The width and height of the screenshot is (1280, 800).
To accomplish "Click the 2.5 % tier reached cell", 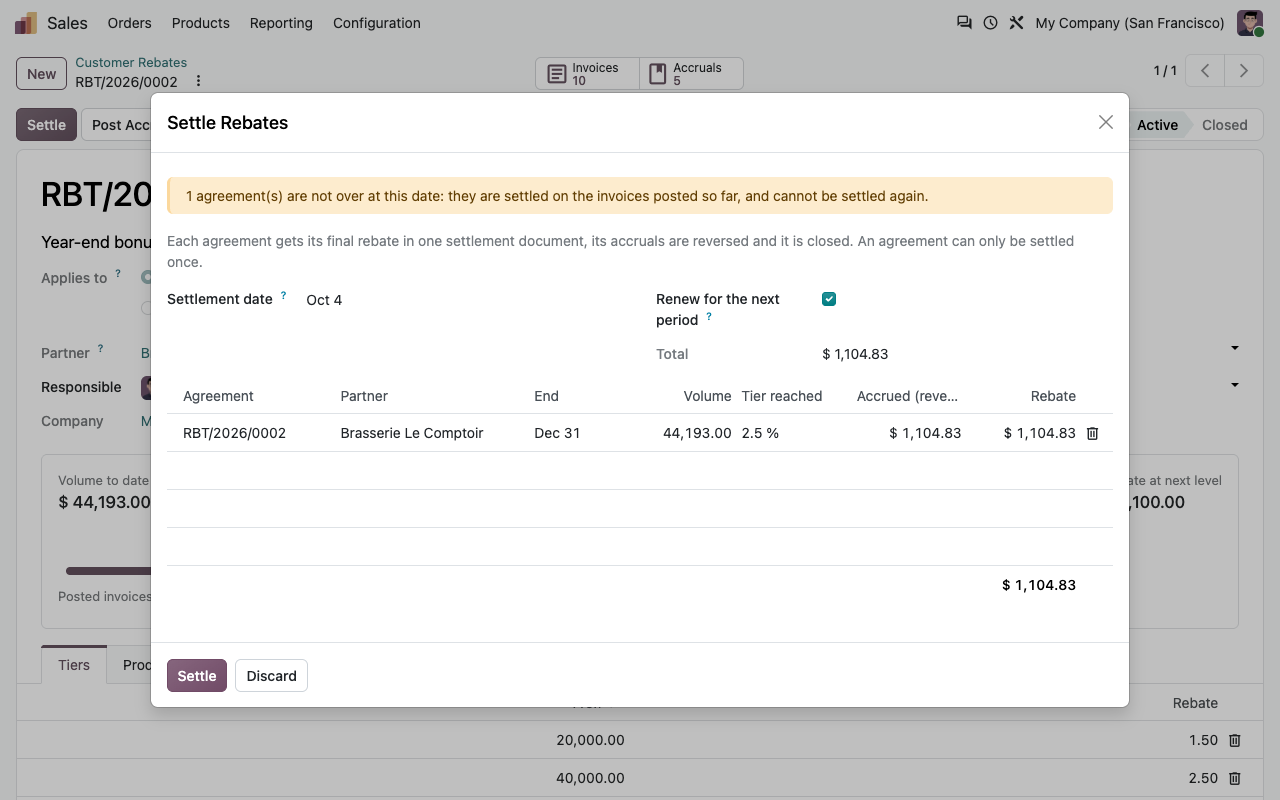I will (760, 433).
